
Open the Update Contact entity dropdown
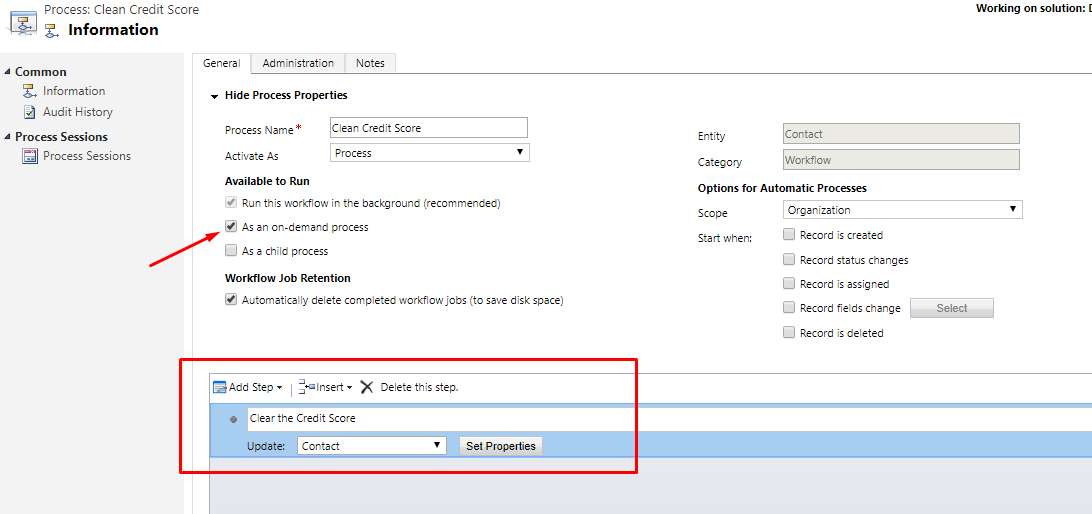point(372,446)
